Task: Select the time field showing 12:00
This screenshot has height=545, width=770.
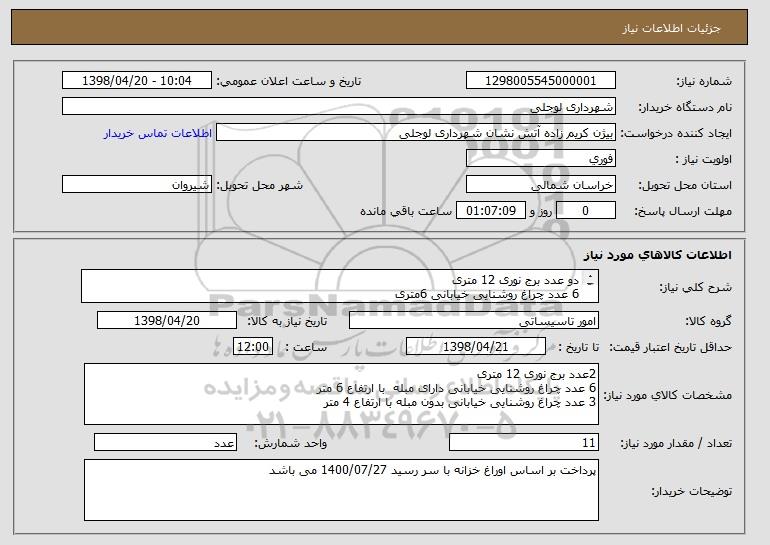Action: click(x=253, y=347)
